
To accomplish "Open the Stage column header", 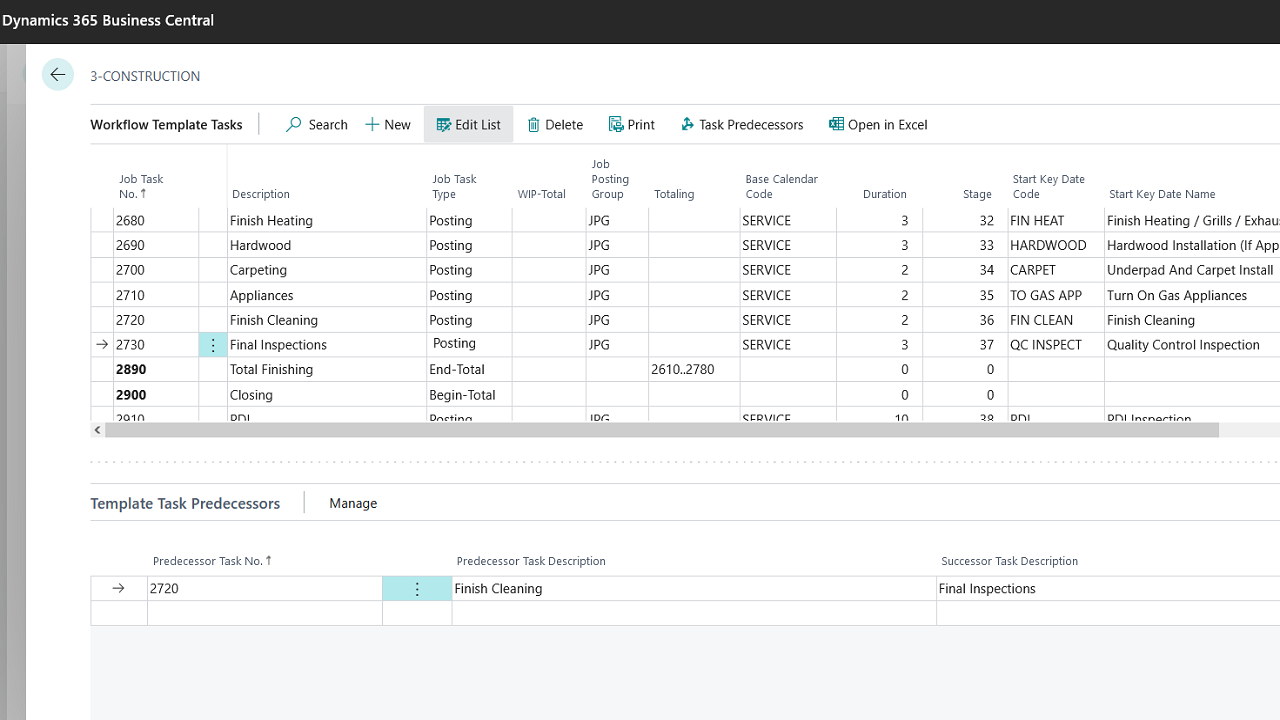I will pos(977,194).
